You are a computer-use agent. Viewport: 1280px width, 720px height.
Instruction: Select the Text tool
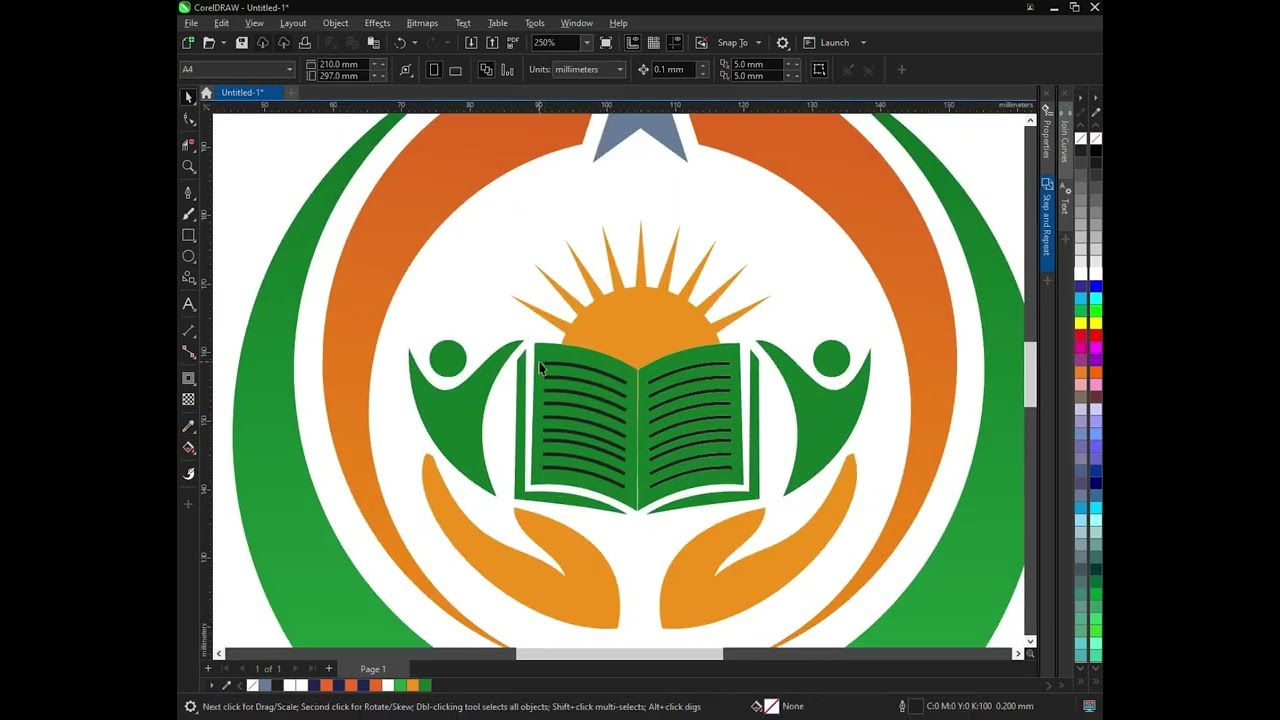(x=188, y=304)
